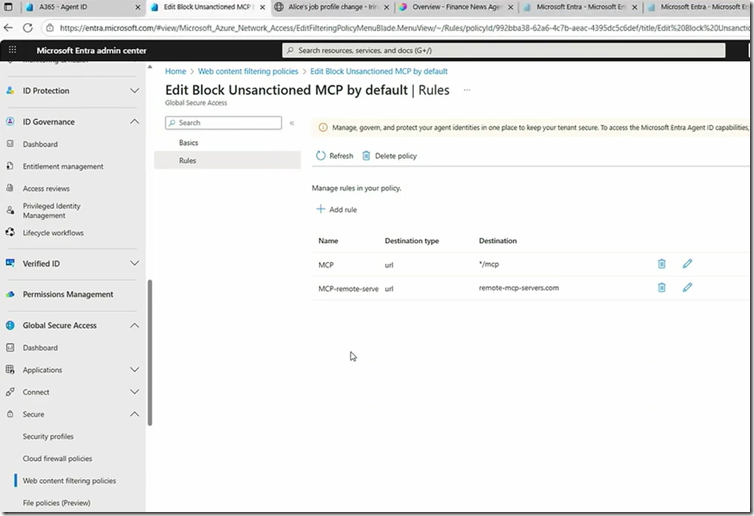Image resolution: width=754 pixels, height=516 pixels.
Task: Click the browser address bar URL
Action: click(x=404, y=28)
